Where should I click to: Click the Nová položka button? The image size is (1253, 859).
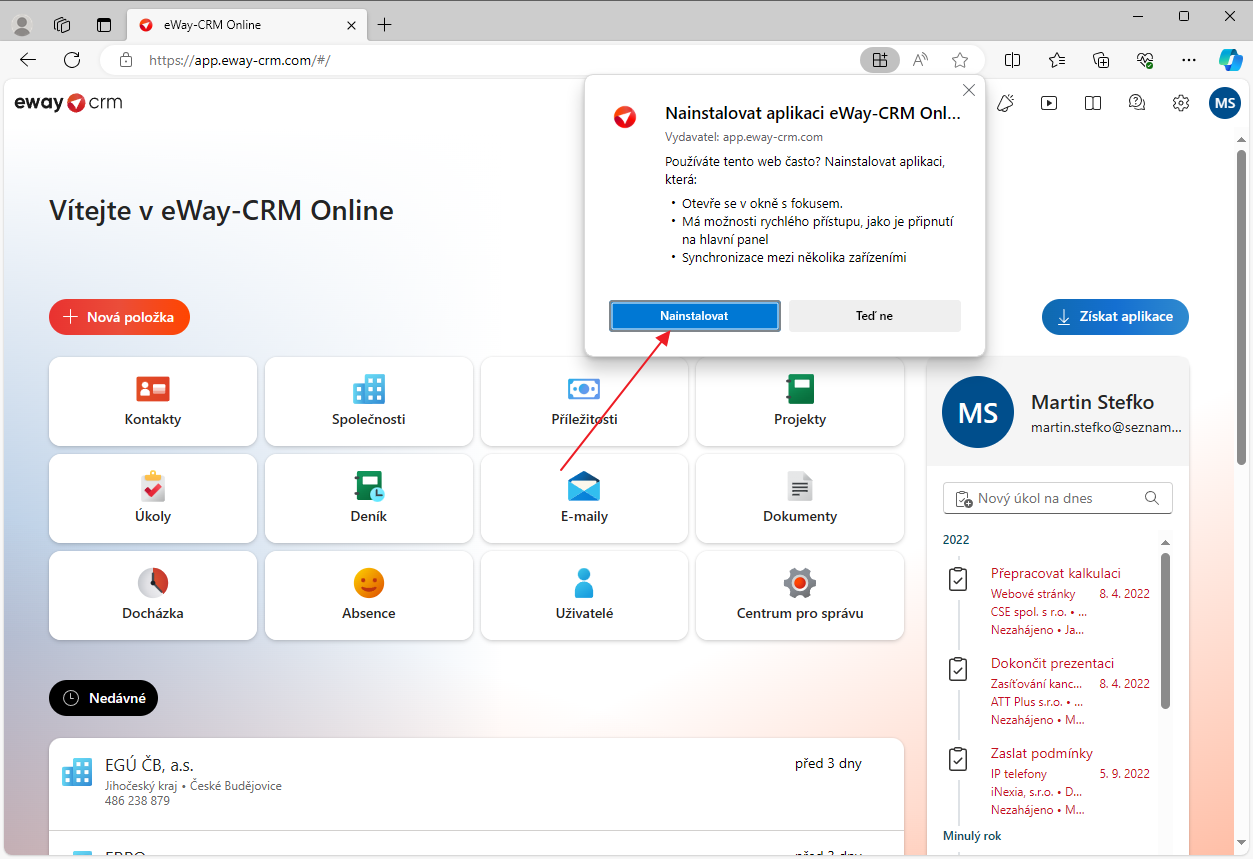tap(119, 317)
